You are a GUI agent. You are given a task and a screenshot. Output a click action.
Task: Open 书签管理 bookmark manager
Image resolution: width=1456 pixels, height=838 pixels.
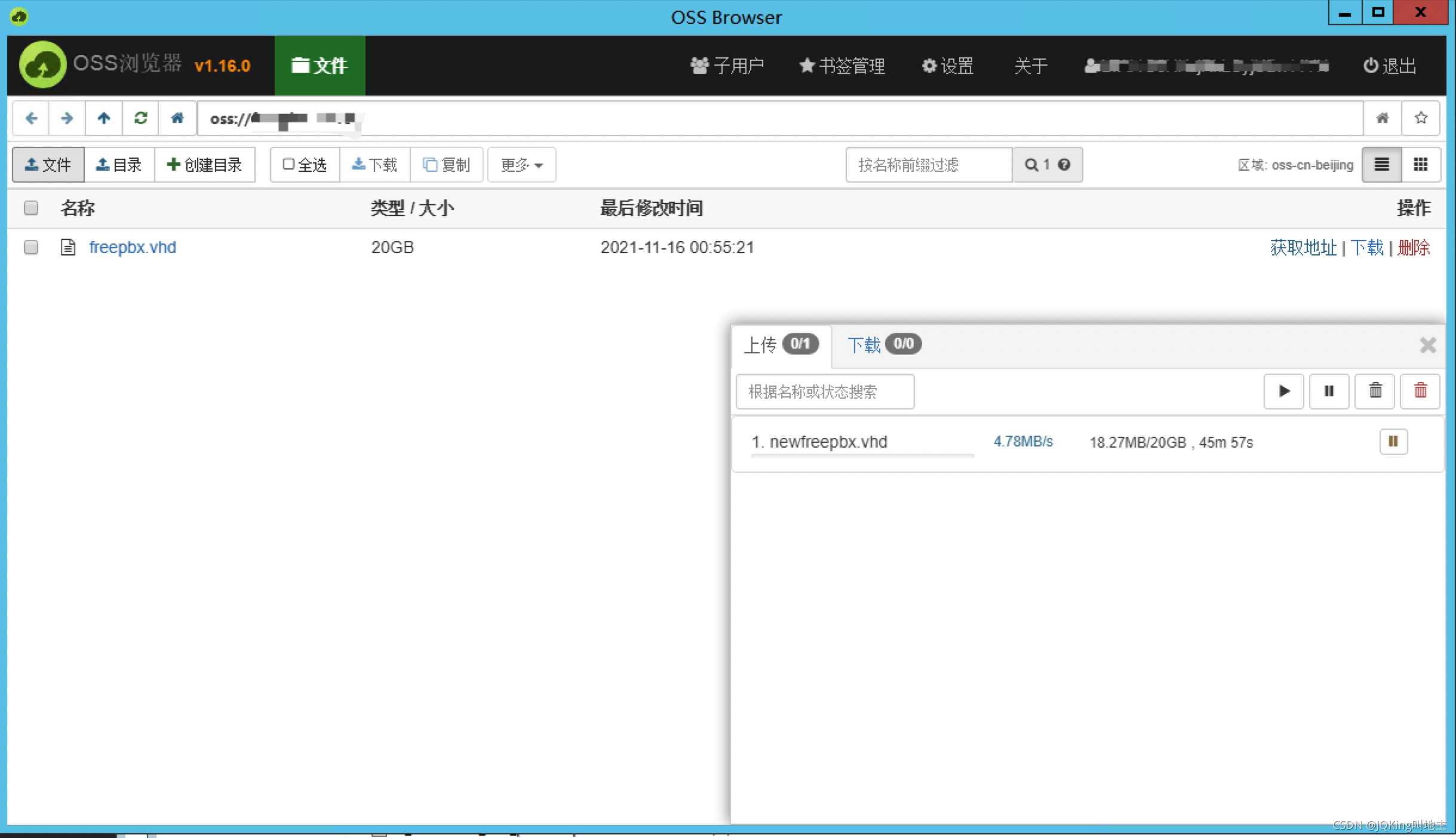tap(842, 66)
